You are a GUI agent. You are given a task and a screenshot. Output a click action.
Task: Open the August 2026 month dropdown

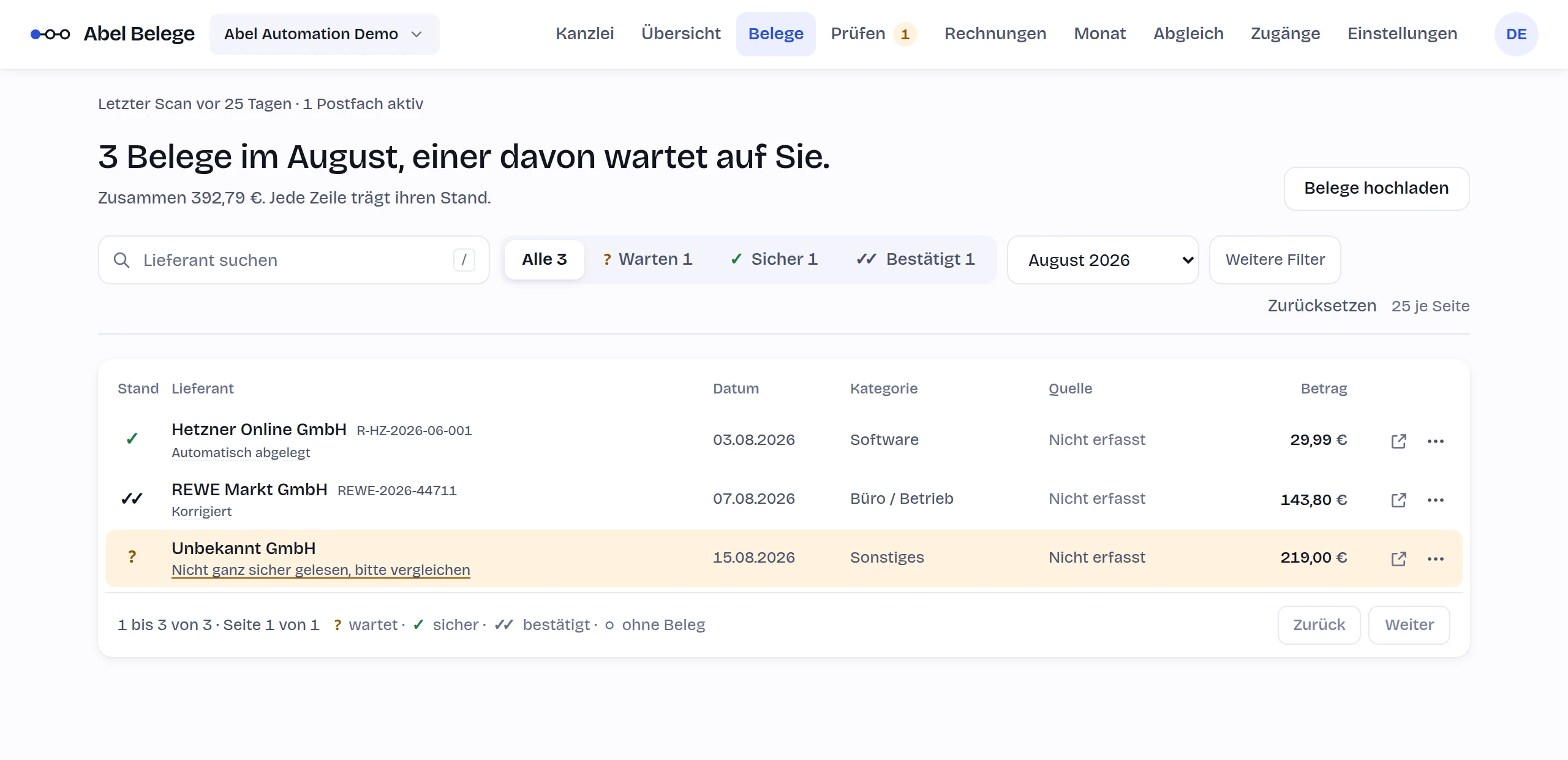[x=1102, y=260]
